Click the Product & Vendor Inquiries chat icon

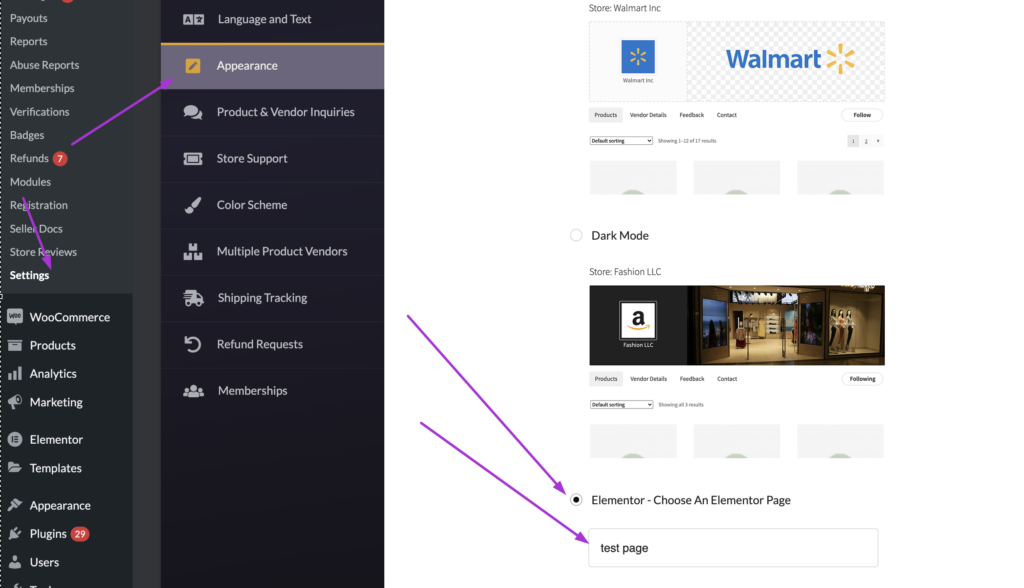(193, 112)
